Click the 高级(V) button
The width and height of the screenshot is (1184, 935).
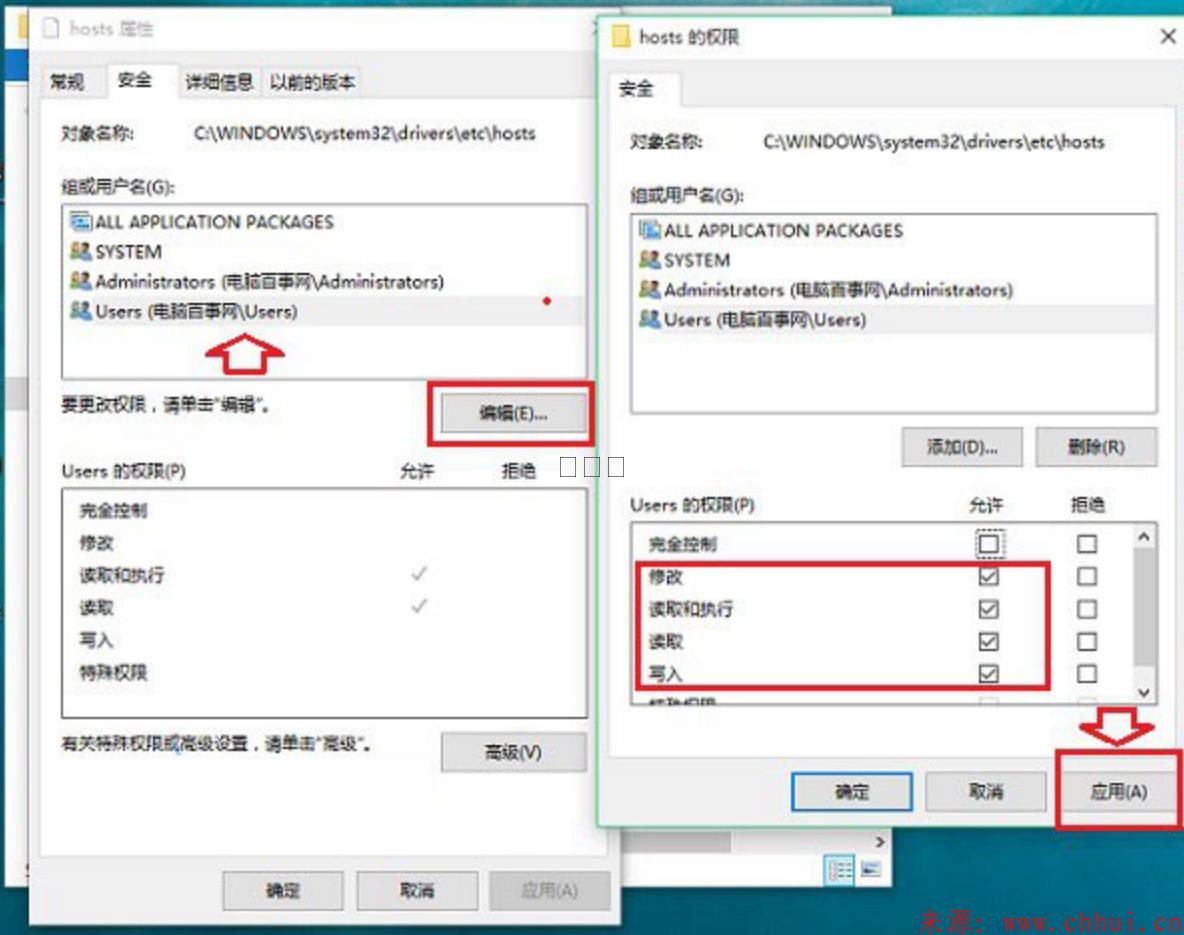point(513,752)
